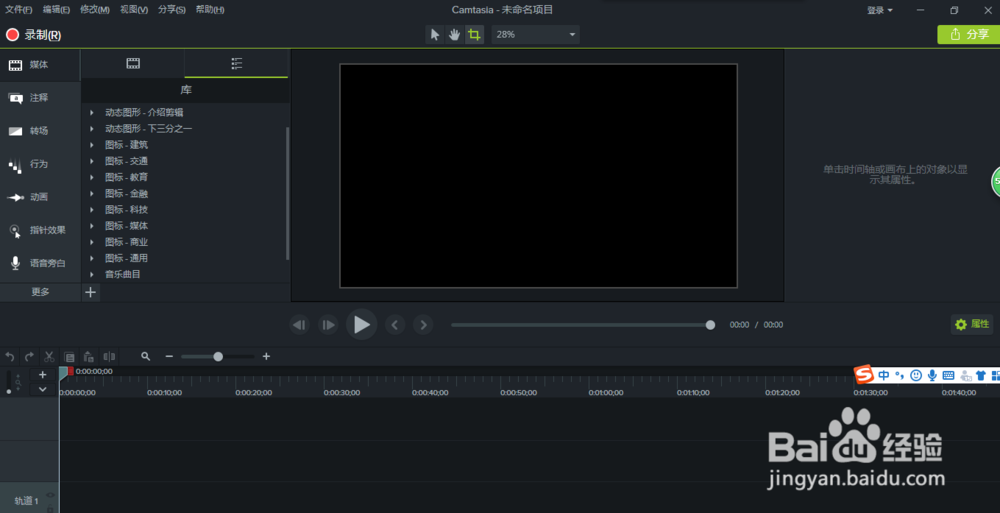Open the 行为 Behaviors panel
The height and width of the screenshot is (513, 1000).
coord(40,164)
